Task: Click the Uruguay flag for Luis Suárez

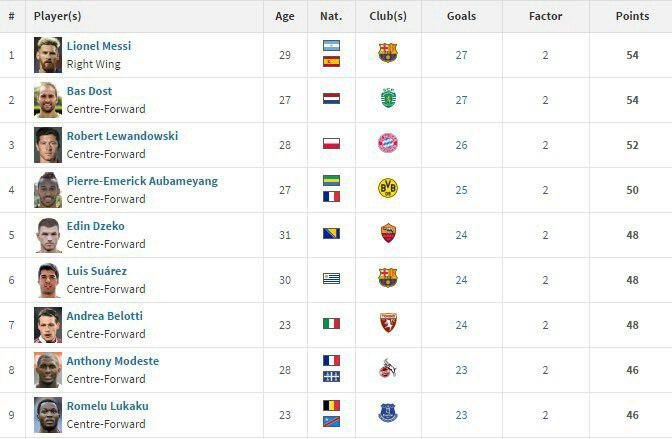Action: 331,279
